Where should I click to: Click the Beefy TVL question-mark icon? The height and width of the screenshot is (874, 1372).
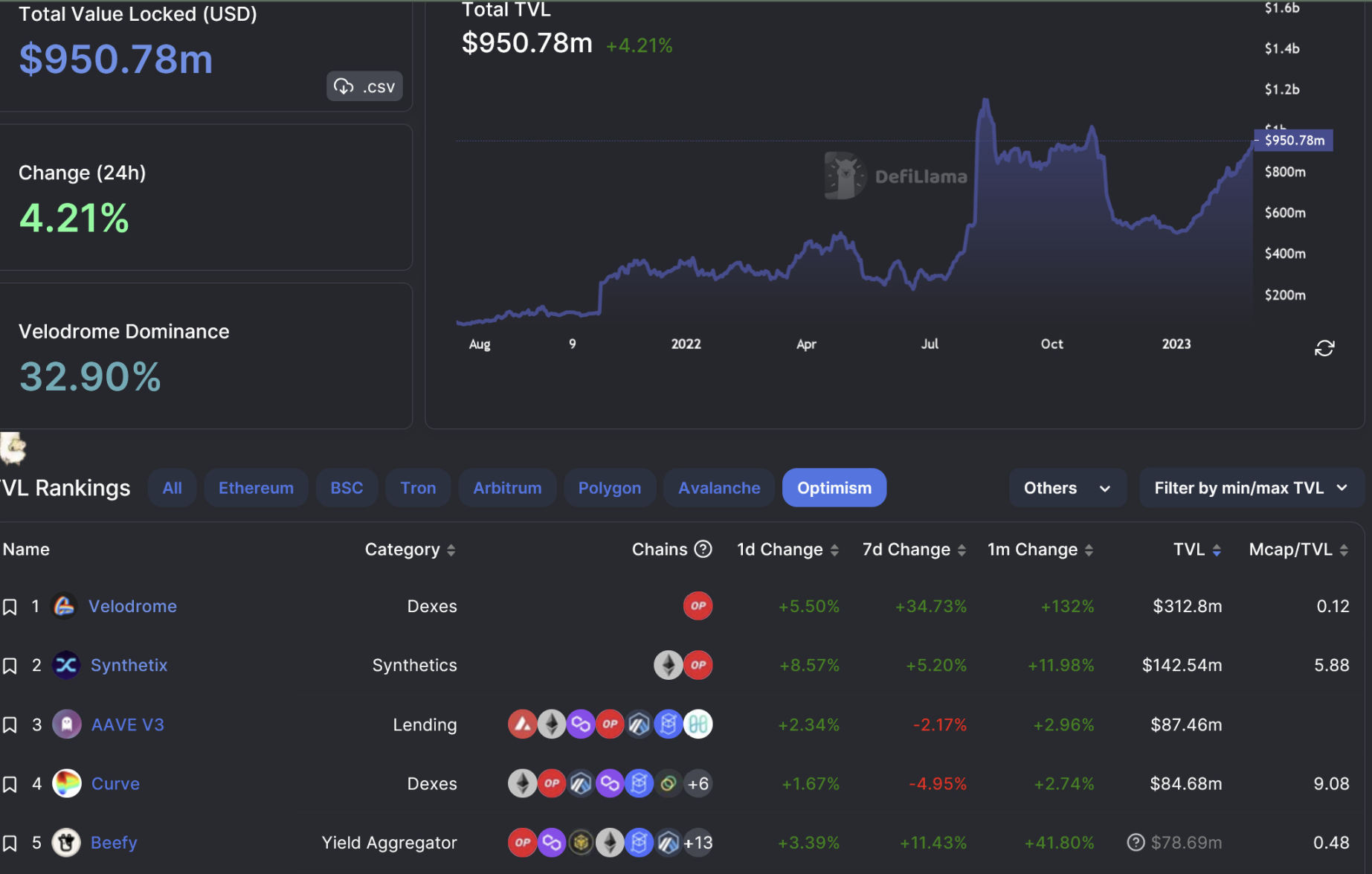click(1135, 842)
